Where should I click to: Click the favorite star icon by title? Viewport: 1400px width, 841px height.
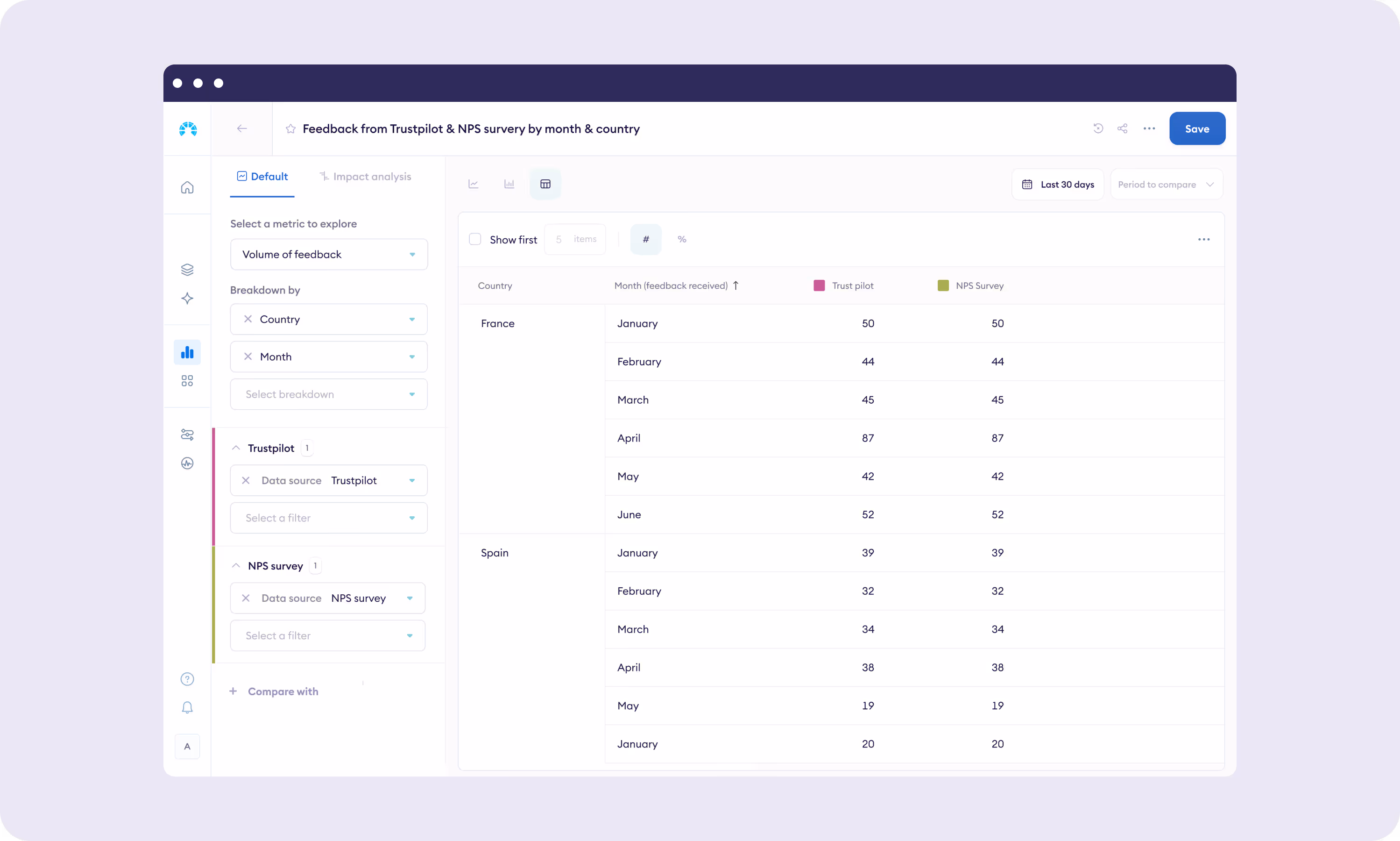pyautogui.click(x=290, y=128)
